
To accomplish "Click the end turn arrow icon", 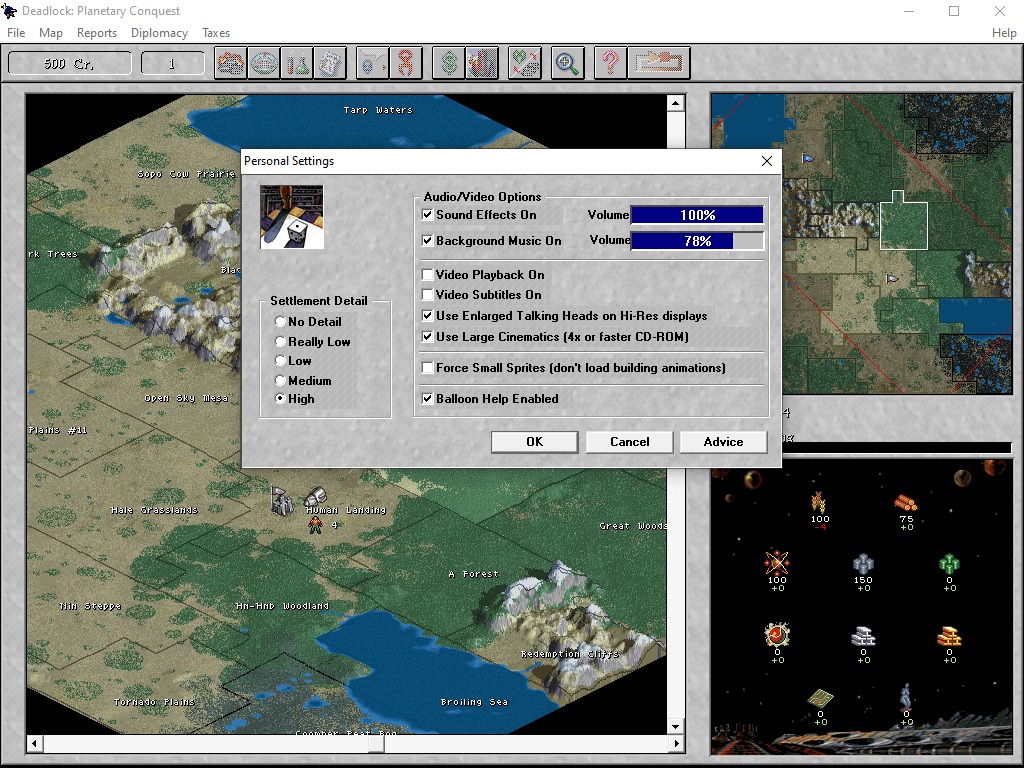I will (659, 63).
